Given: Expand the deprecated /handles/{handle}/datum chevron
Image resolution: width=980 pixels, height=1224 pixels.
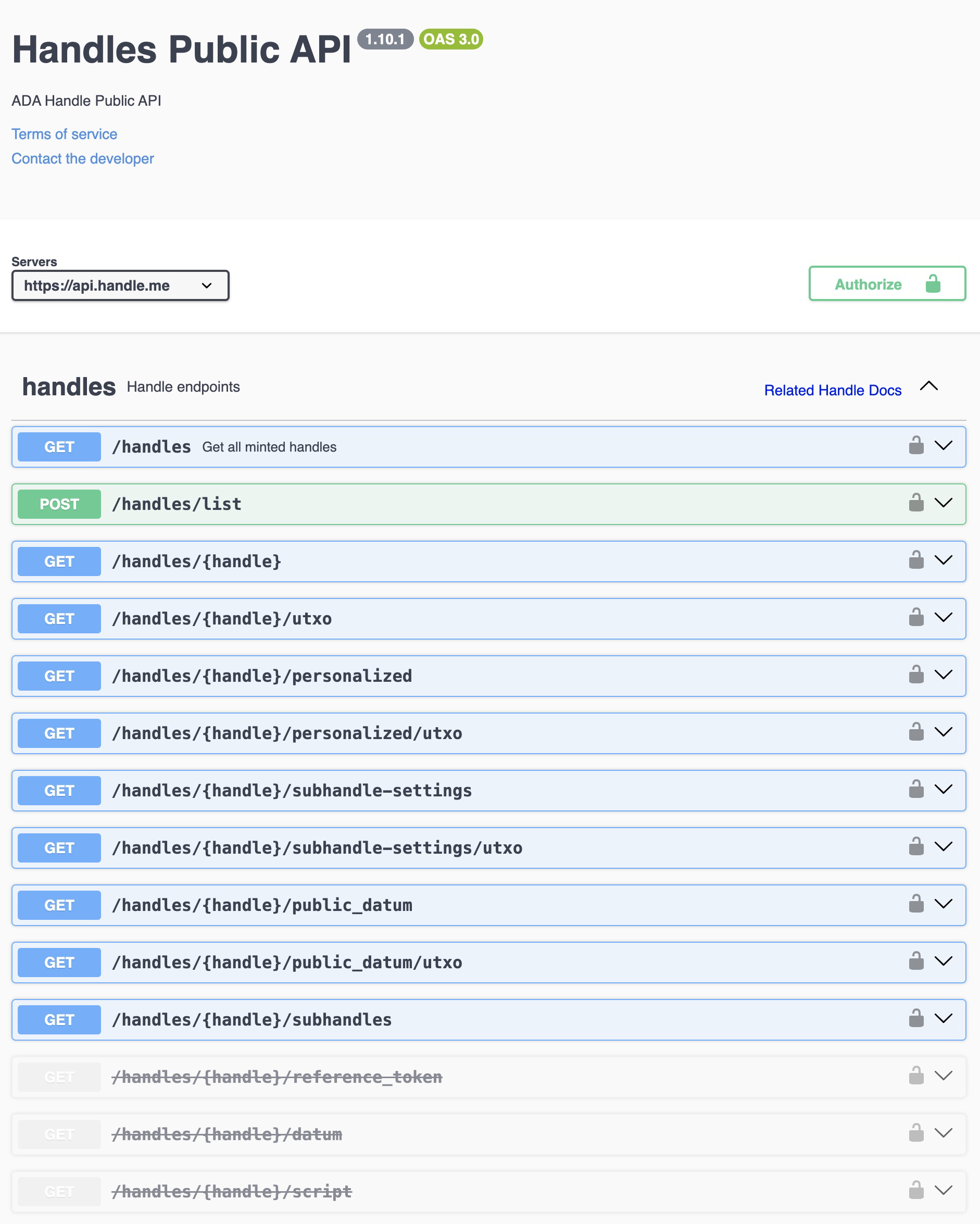Looking at the screenshot, I should pyautogui.click(x=943, y=1134).
